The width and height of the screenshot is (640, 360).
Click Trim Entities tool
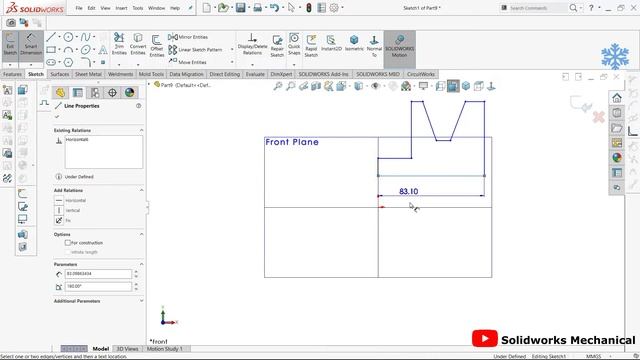tap(119, 44)
